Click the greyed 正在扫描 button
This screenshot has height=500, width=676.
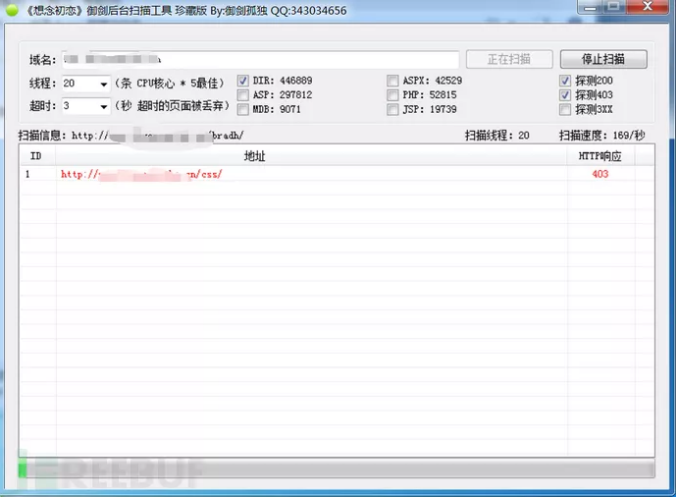[509, 59]
